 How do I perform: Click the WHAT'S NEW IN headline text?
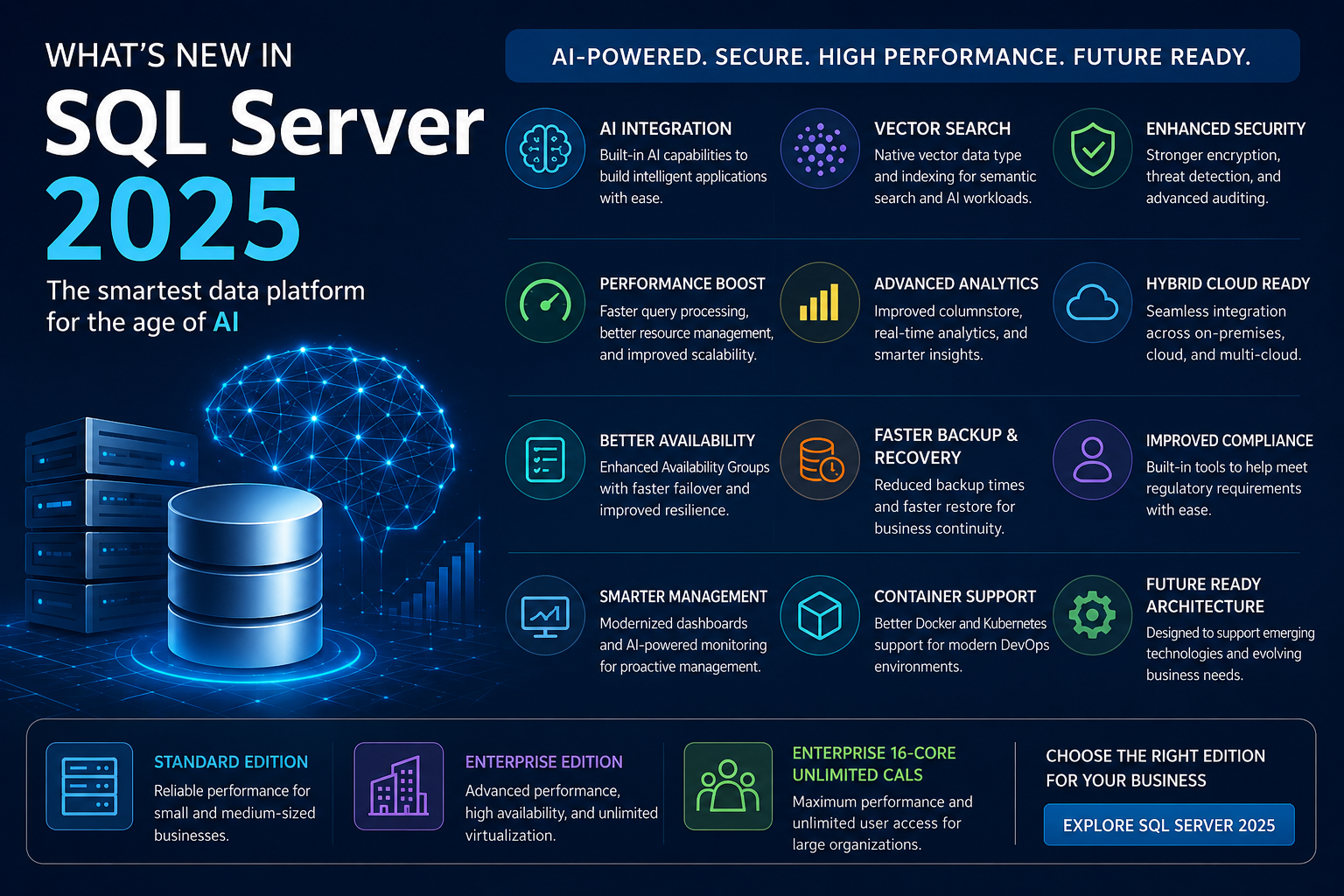click(x=170, y=56)
